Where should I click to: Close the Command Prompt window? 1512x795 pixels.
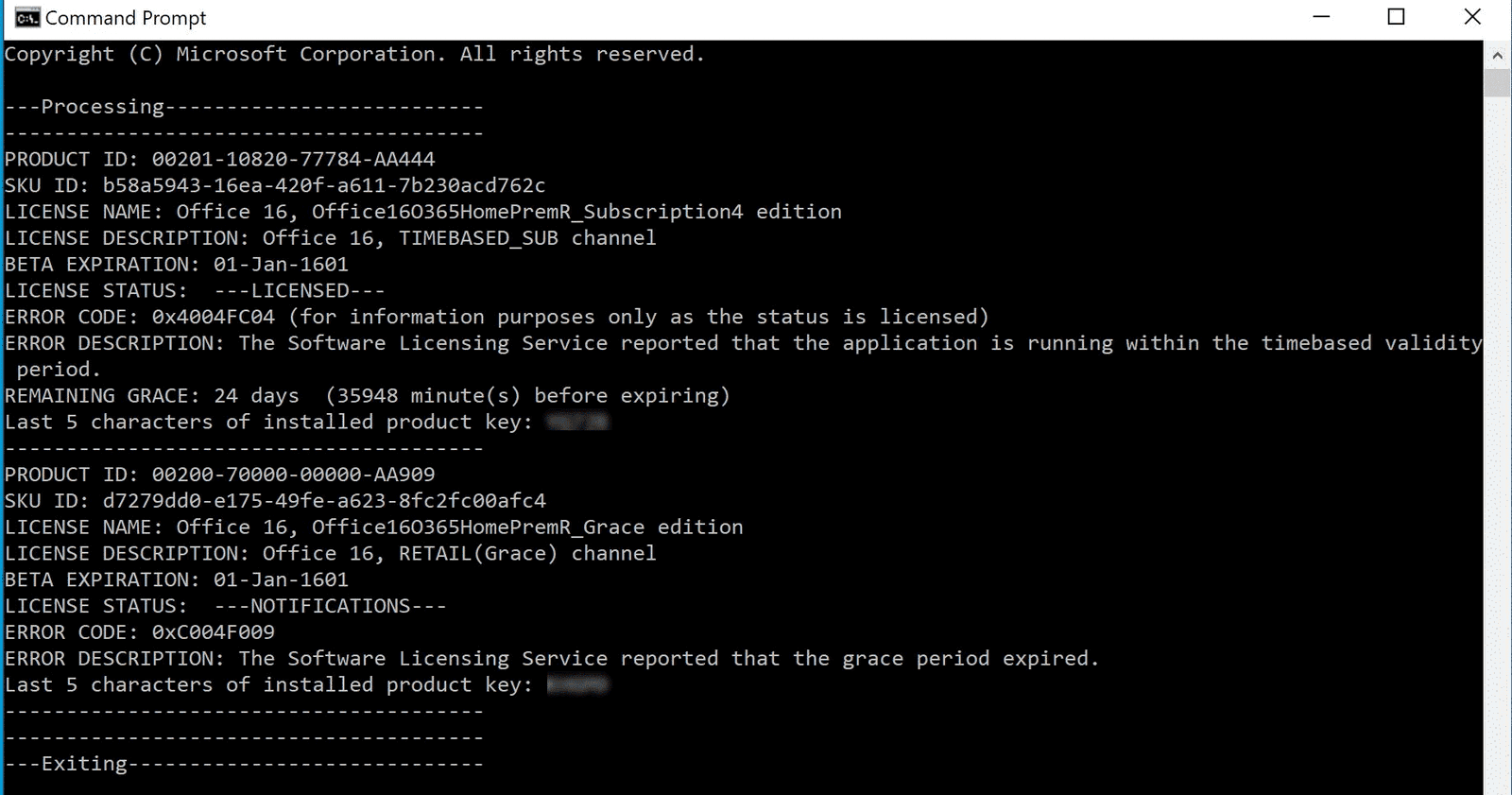[1471, 17]
